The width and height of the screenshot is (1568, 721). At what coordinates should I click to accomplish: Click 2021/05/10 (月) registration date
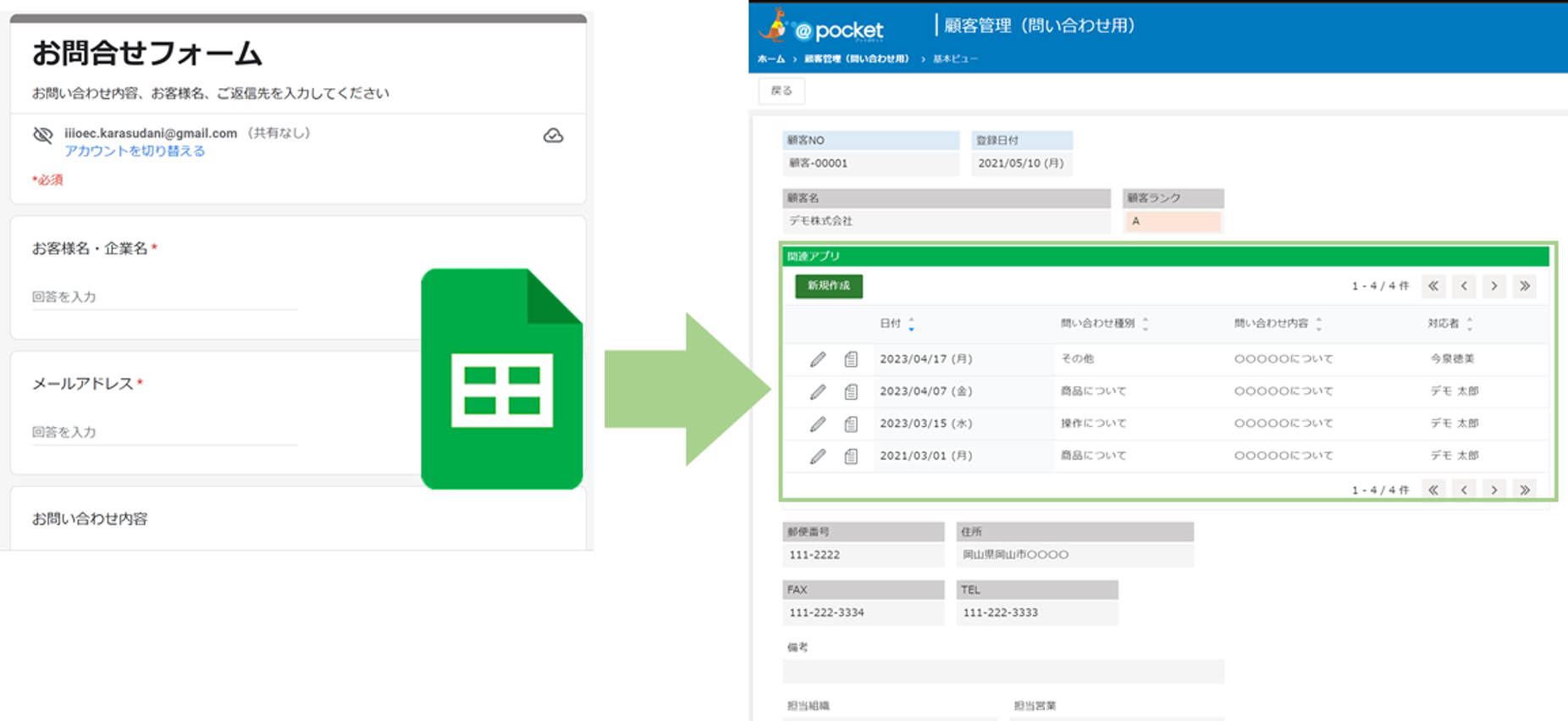[1022, 164]
